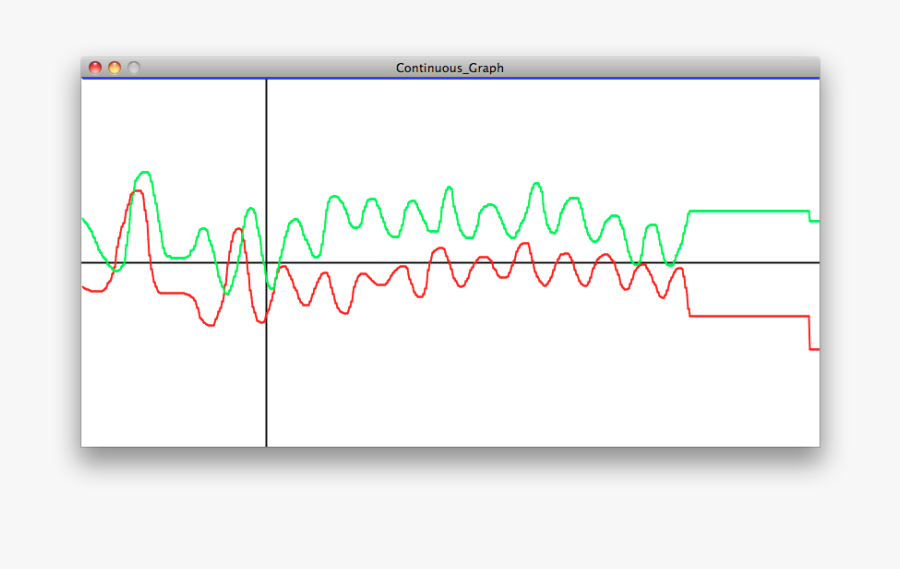This screenshot has width=900, height=569.
Task: Click the Continuous_Graph title text
Action: pyautogui.click(x=450, y=68)
